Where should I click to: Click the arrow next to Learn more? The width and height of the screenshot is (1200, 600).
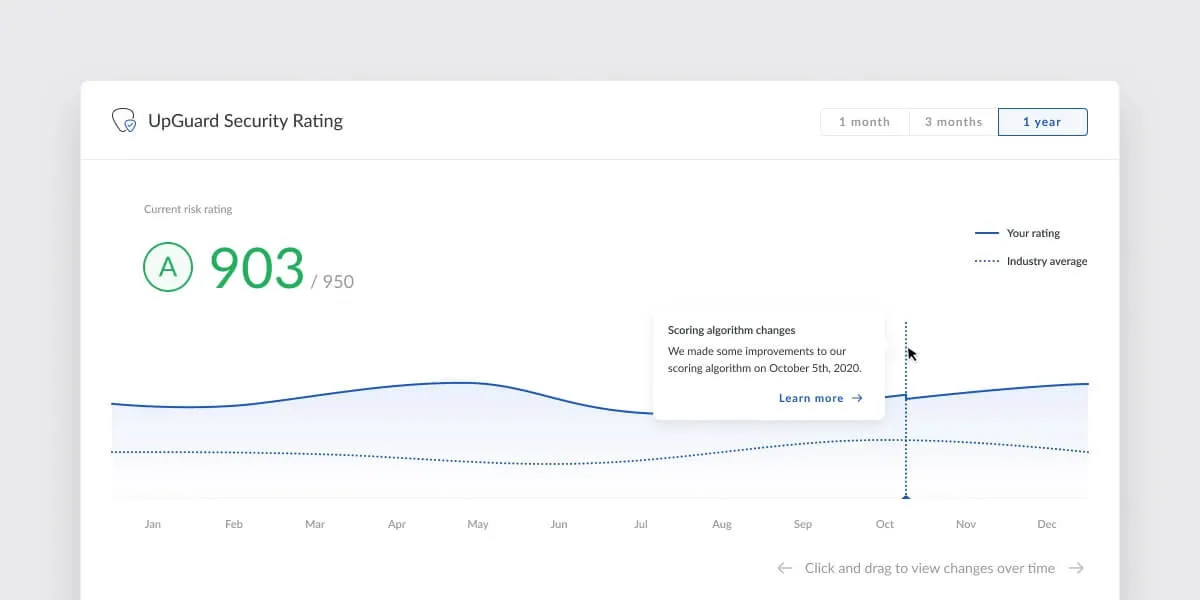pyautogui.click(x=857, y=398)
